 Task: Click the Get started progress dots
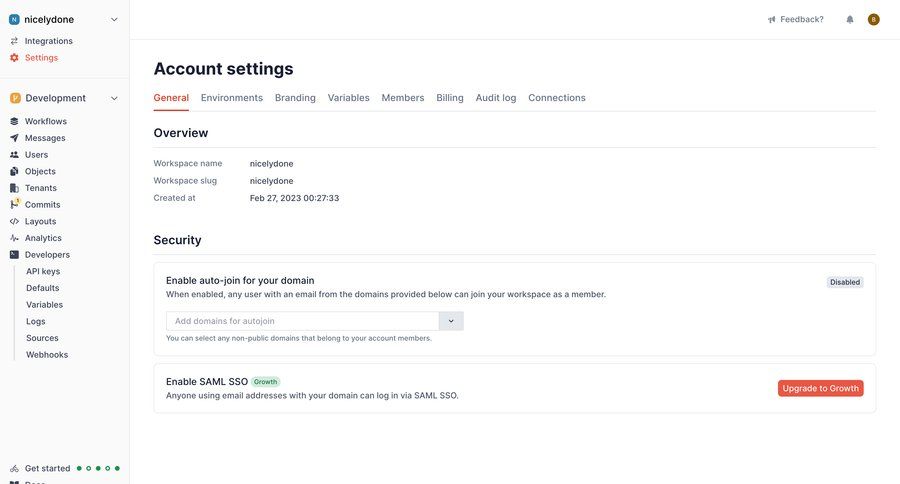(x=98, y=468)
